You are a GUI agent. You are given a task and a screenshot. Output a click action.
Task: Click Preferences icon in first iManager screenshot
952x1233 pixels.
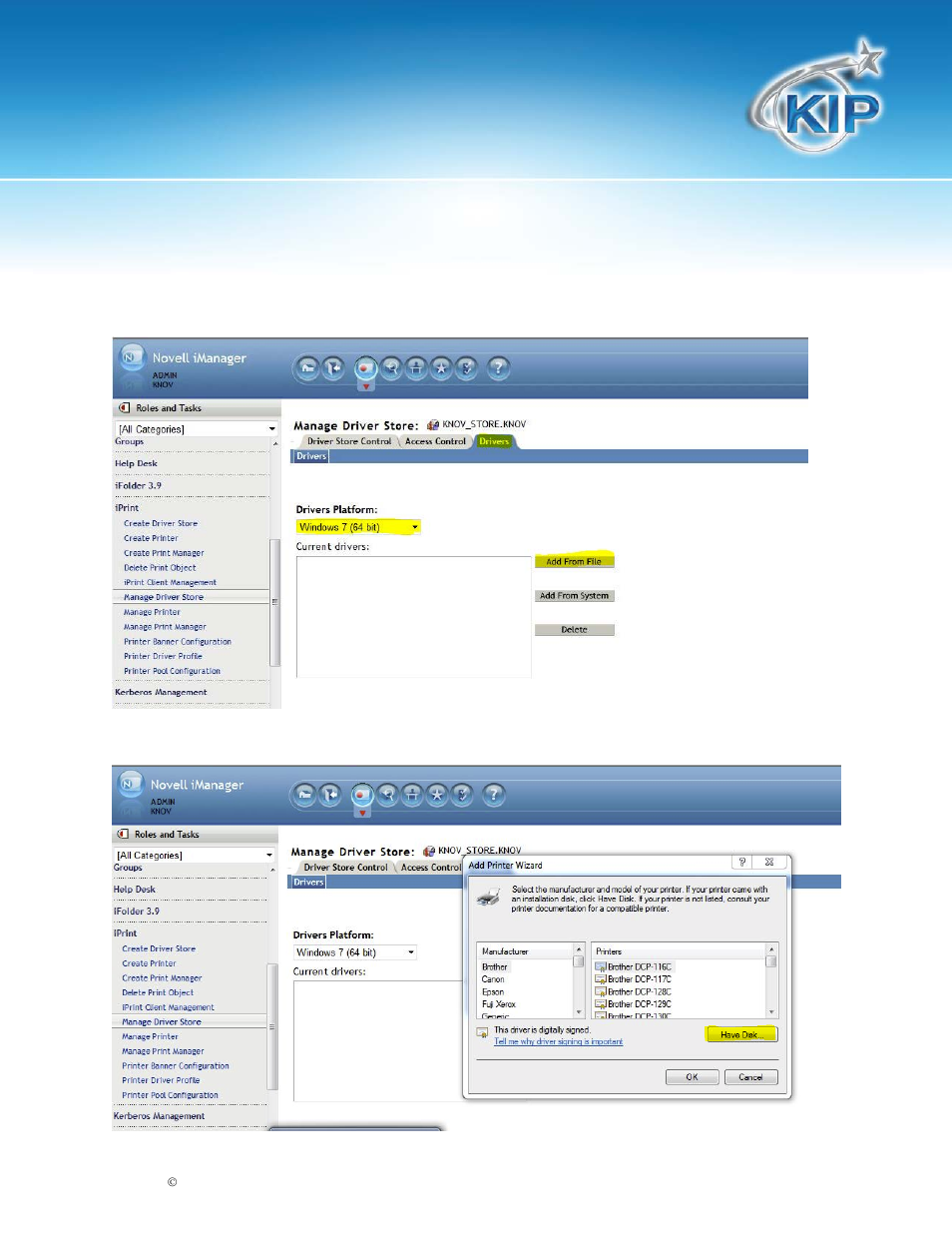(x=467, y=368)
